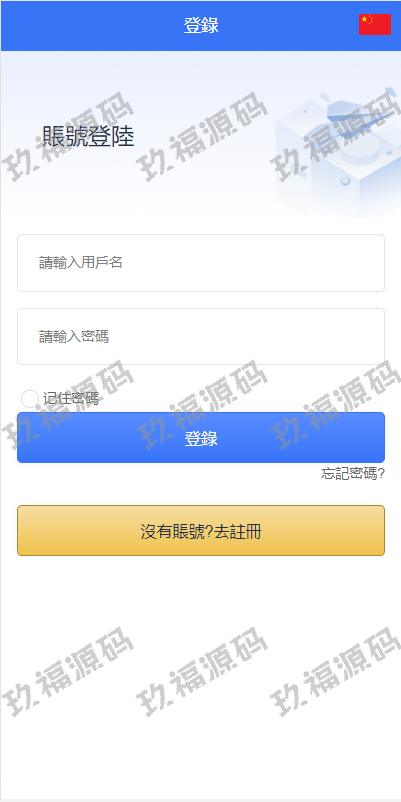Click the 登錄 title in header
This screenshot has width=401, height=802.
[x=201, y=26]
